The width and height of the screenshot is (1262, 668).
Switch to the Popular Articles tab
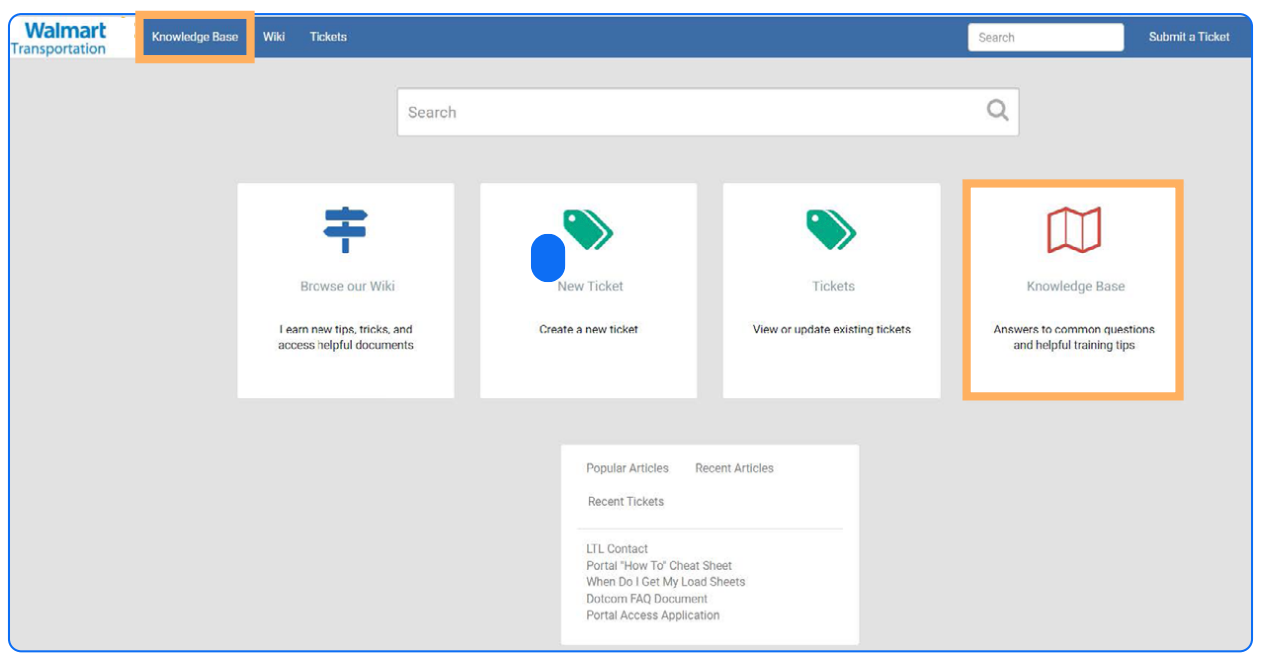click(x=627, y=468)
